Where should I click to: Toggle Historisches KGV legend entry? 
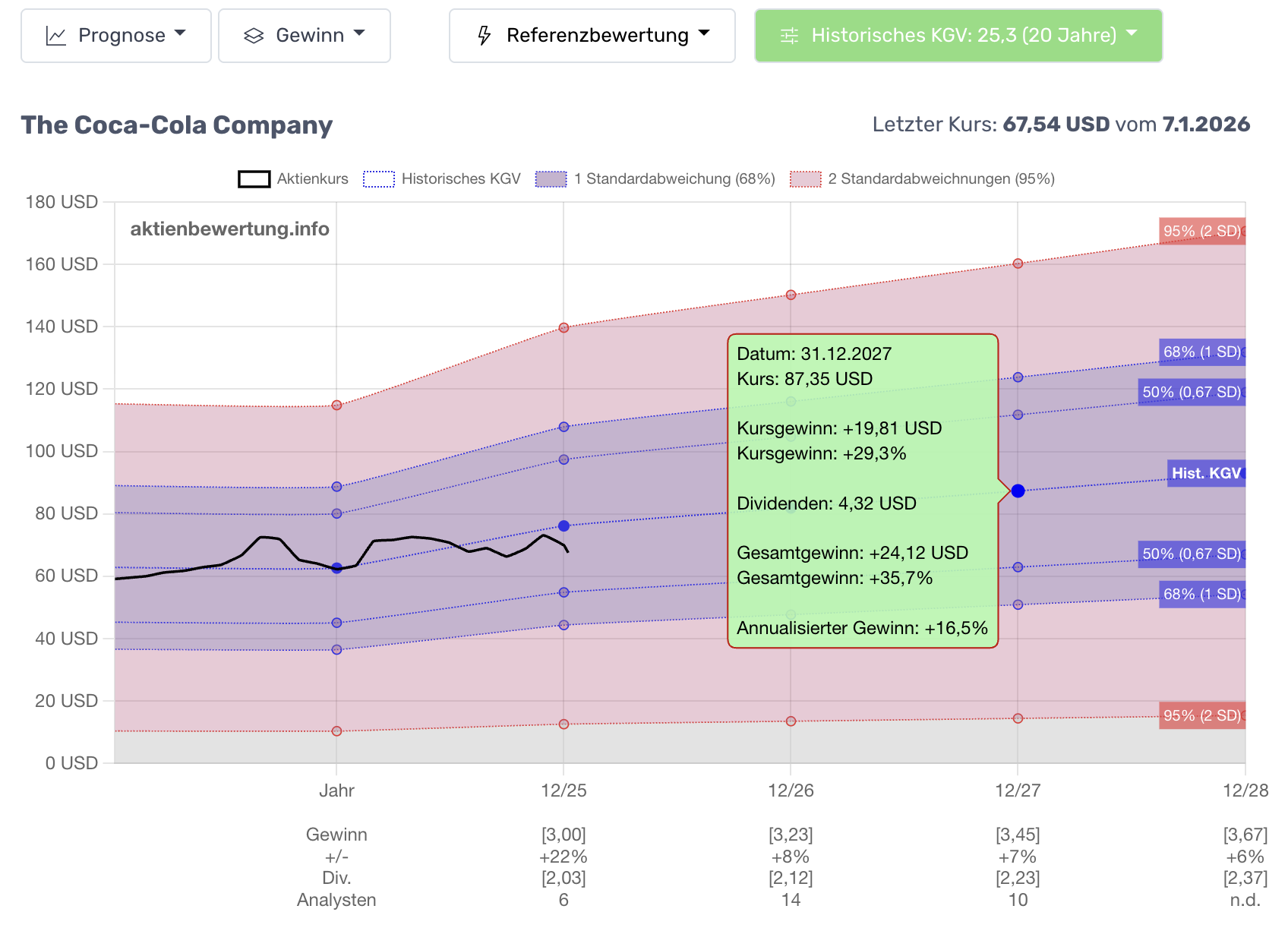tap(442, 179)
